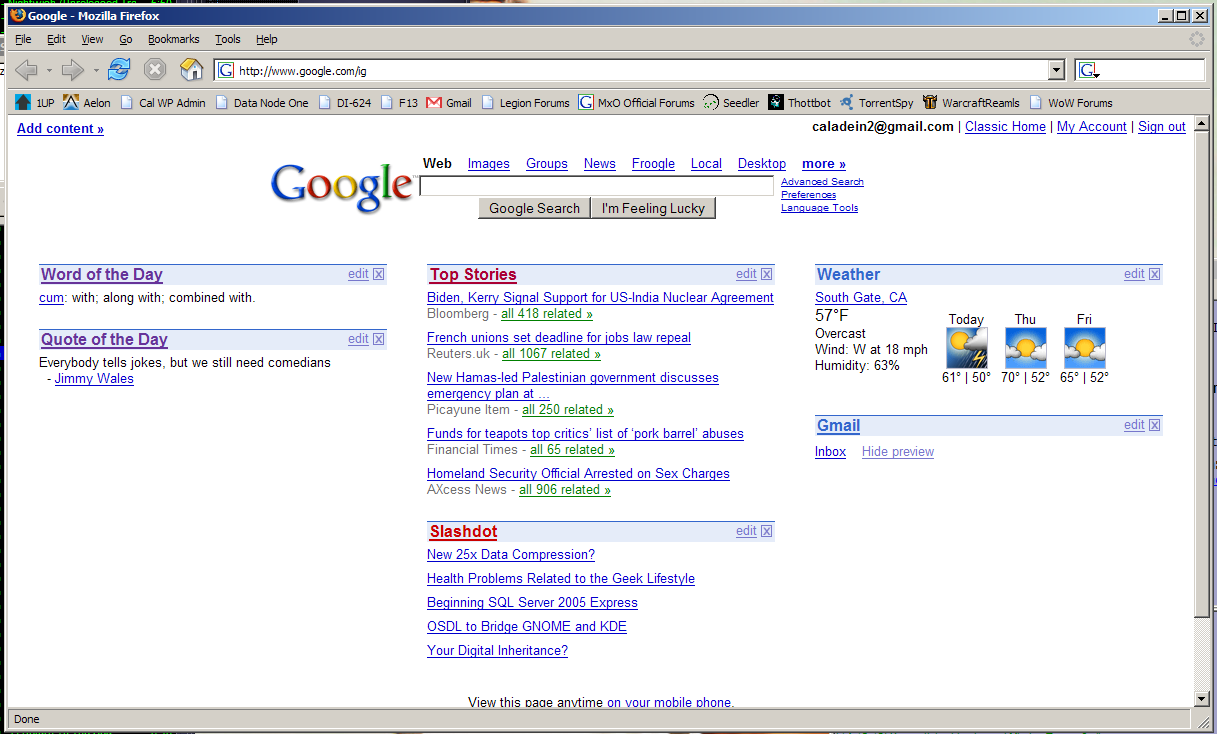1217x734 pixels.
Task: Open the File menu
Action: 23,39
